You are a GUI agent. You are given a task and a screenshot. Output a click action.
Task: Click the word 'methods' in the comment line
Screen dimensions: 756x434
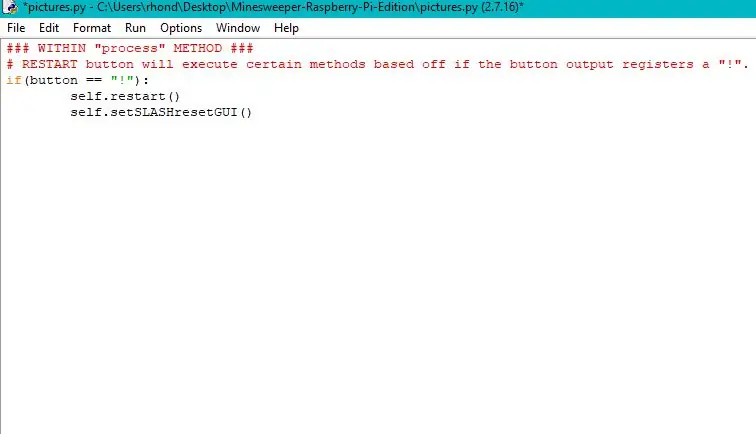(x=338, y=64)
